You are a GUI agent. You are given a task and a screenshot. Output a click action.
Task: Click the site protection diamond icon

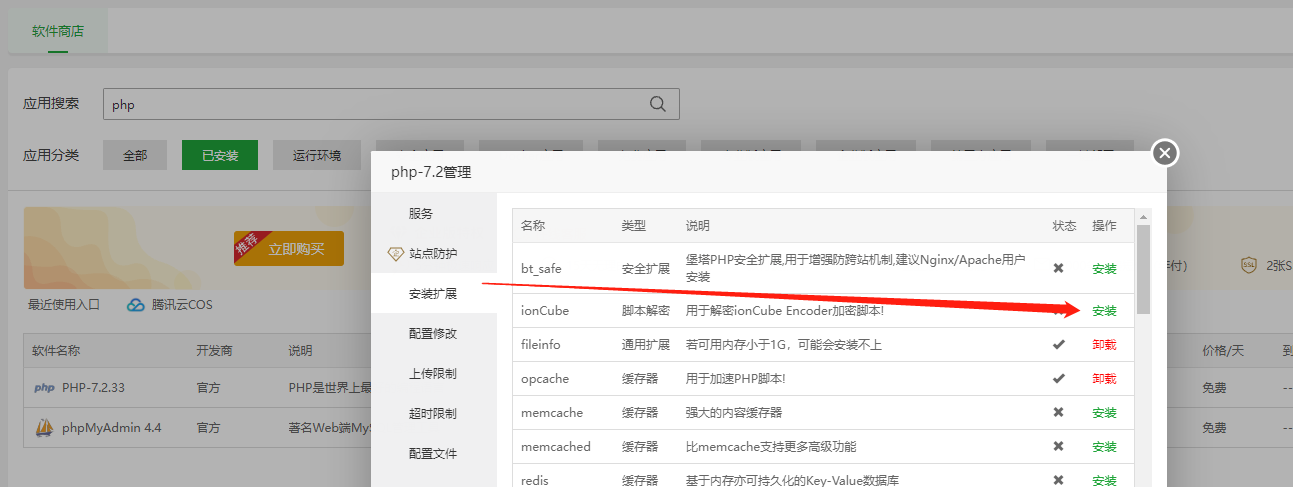click(x=395, y=254)
